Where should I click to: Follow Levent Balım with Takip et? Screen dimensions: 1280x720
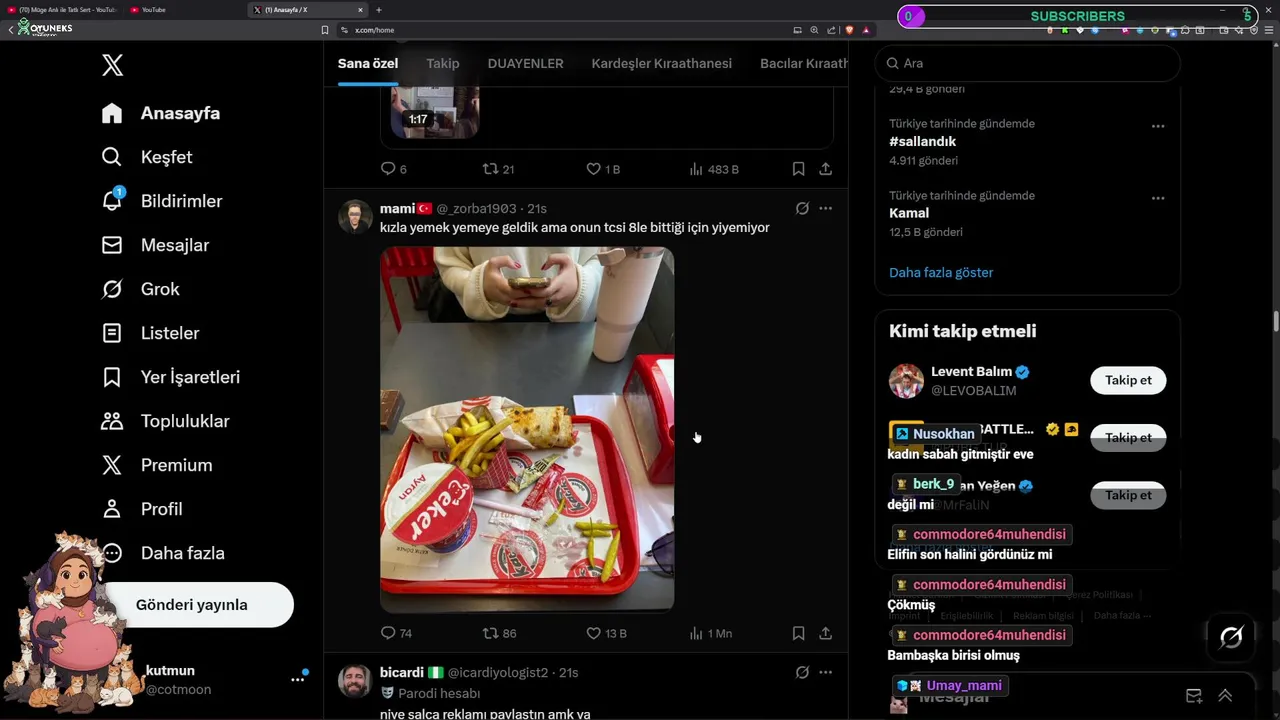point(1128,380)
